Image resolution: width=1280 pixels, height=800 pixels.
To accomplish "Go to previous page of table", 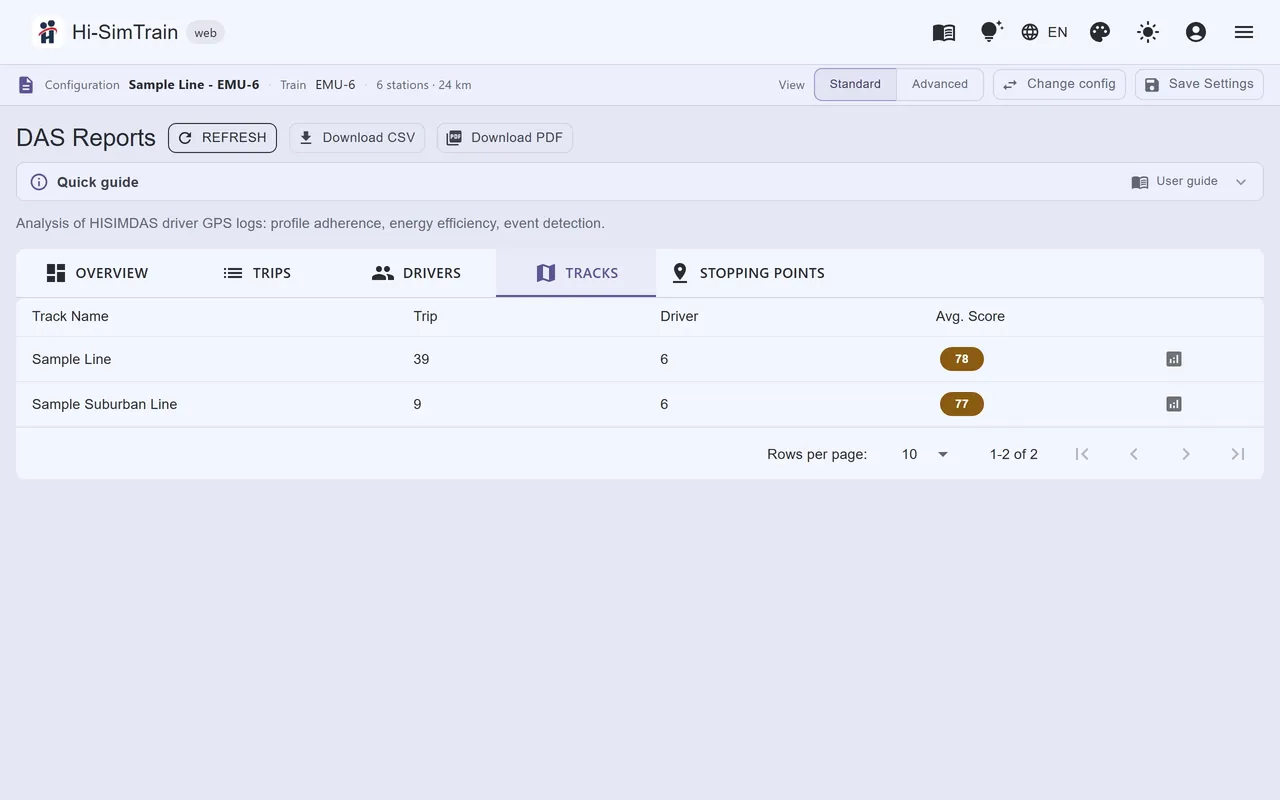I will pos(1134,454).
